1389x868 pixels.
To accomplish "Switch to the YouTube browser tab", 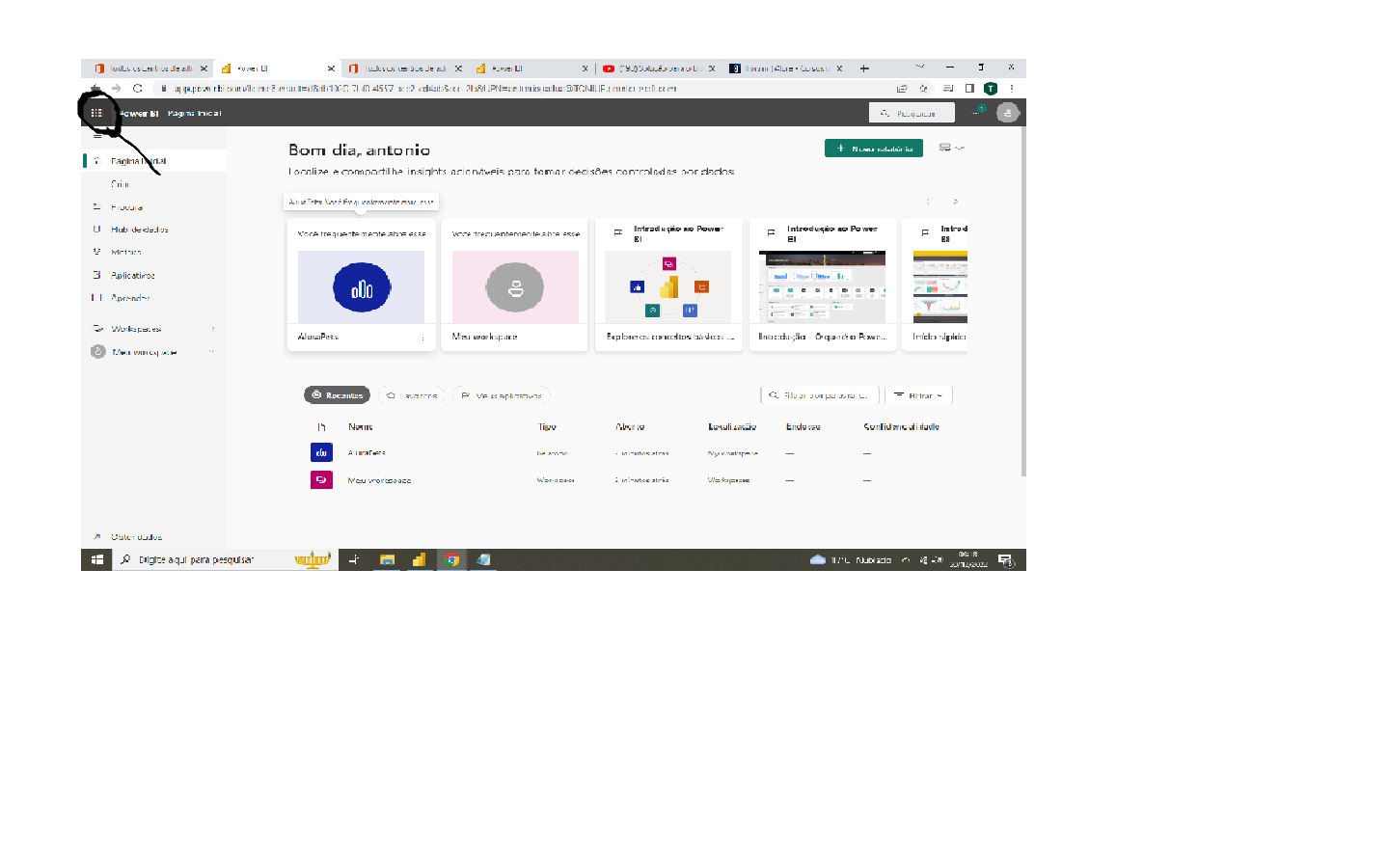I will click(x=658, y=68).
